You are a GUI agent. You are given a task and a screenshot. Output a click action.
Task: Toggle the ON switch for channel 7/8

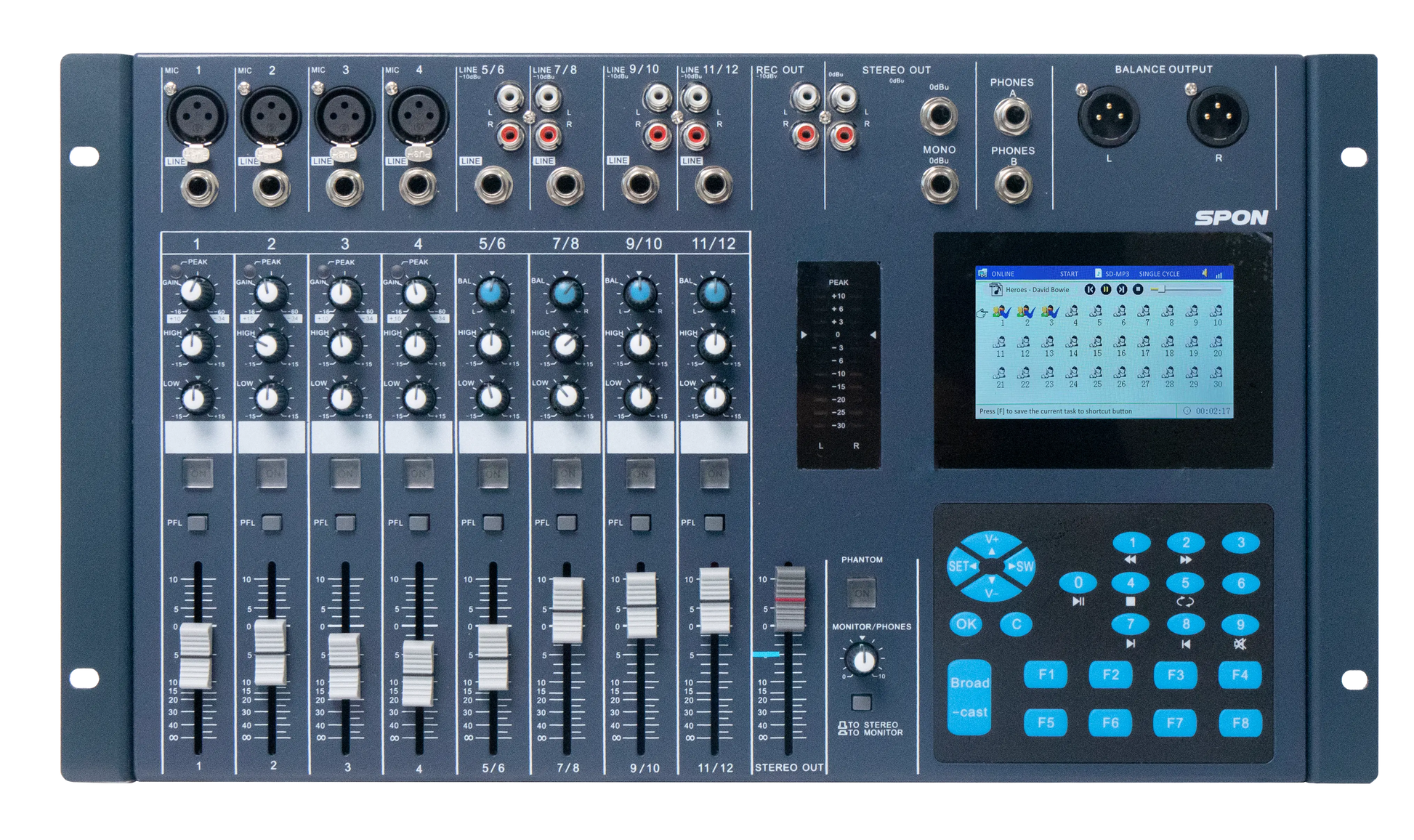point(567,474)
